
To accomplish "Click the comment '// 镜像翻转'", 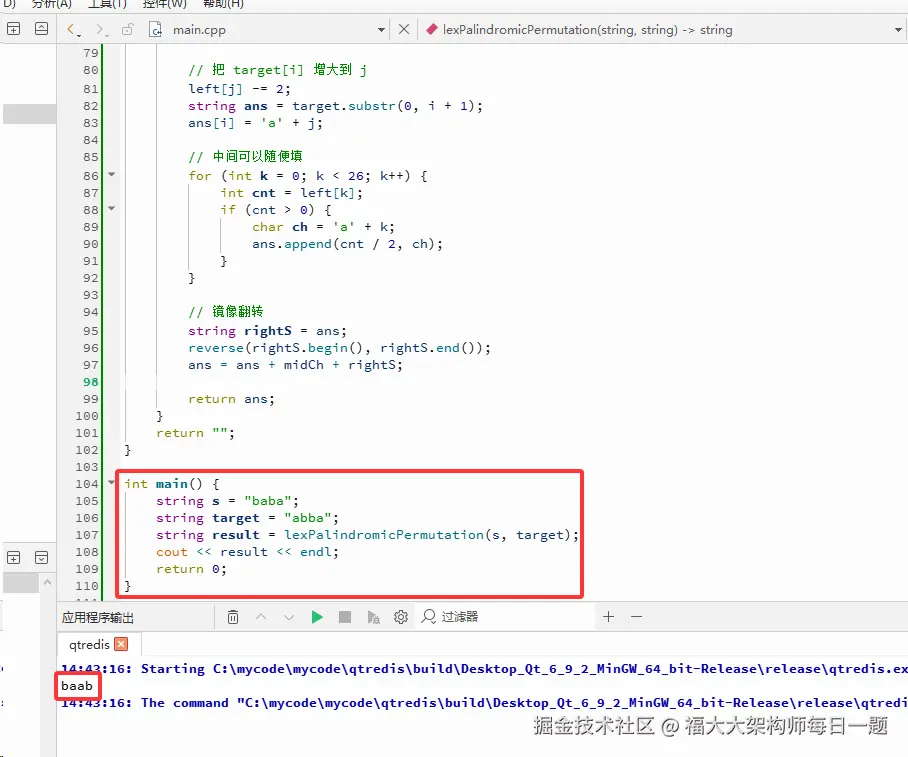I will 225,312.
